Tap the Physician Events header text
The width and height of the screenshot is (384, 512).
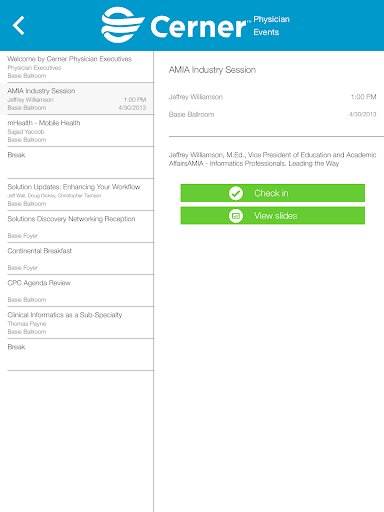pyautogui.click(x=271, y=26)
